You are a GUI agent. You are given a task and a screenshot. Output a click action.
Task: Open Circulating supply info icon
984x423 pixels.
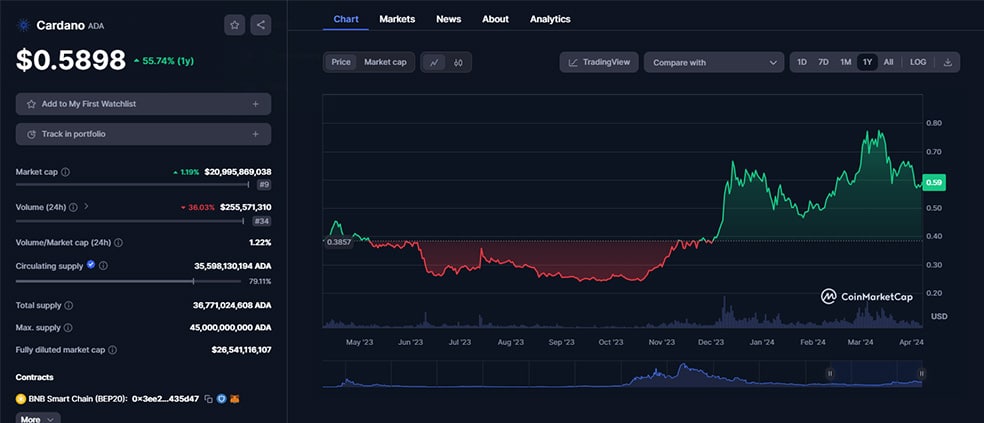coord(104,266)
